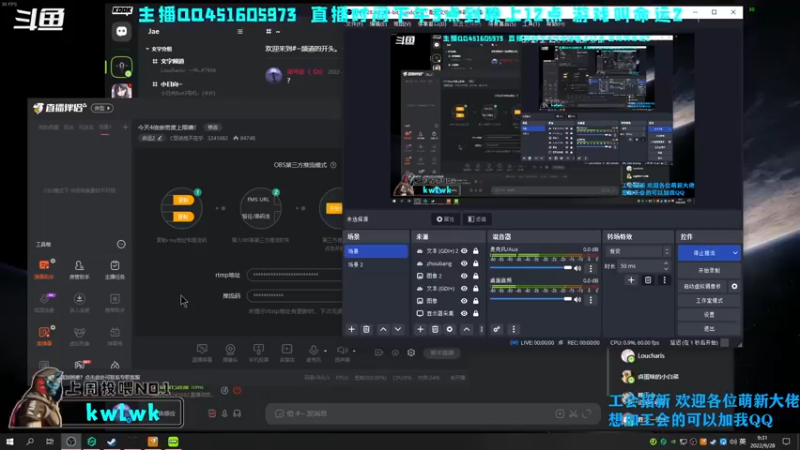This screenshot has width=800, height=450.
Task: Click the start virtual camera button
Action: [703, 287]
